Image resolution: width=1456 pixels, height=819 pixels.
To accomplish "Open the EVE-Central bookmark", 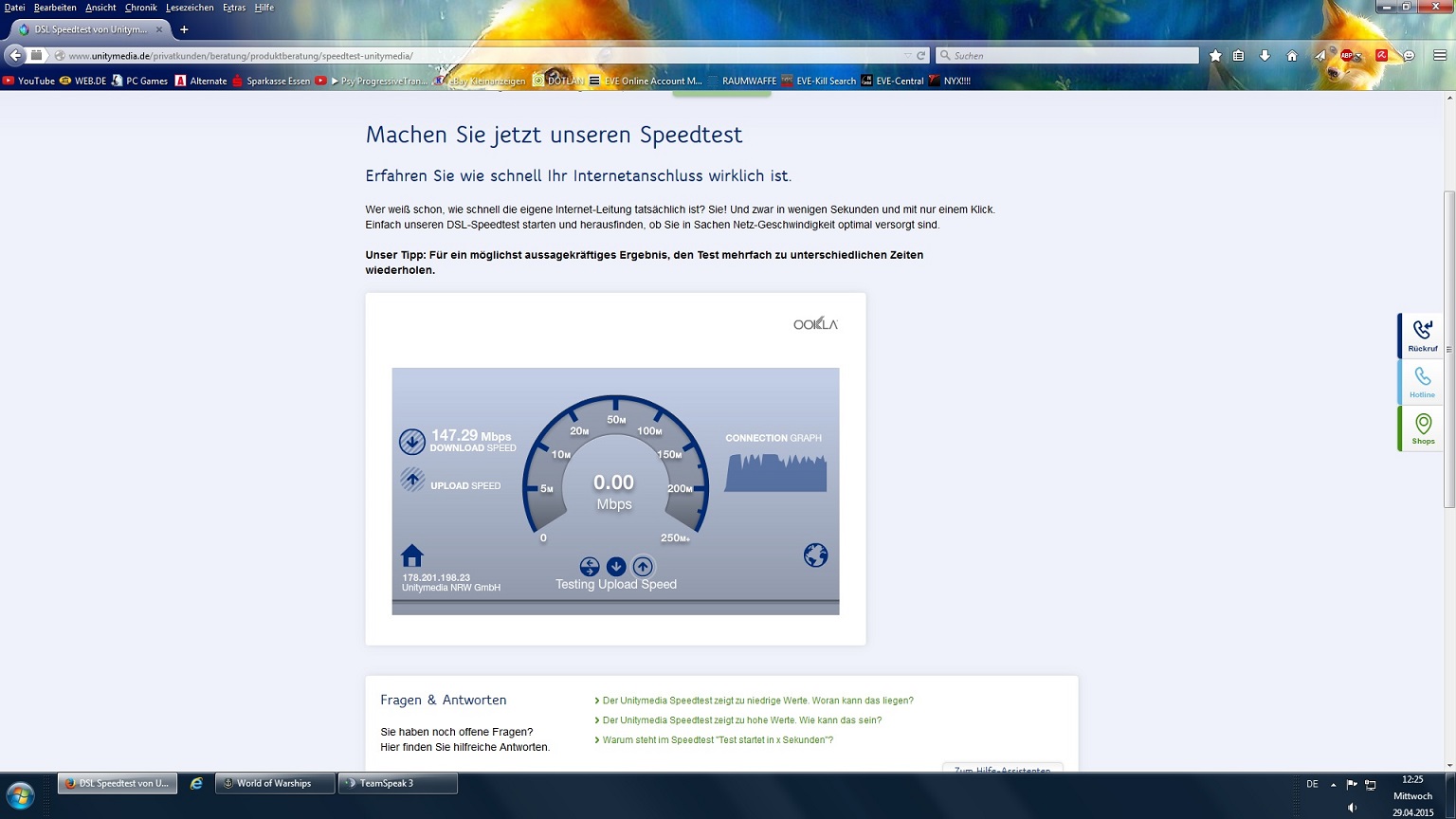I will pyautogui.click(x=892, y=81).
